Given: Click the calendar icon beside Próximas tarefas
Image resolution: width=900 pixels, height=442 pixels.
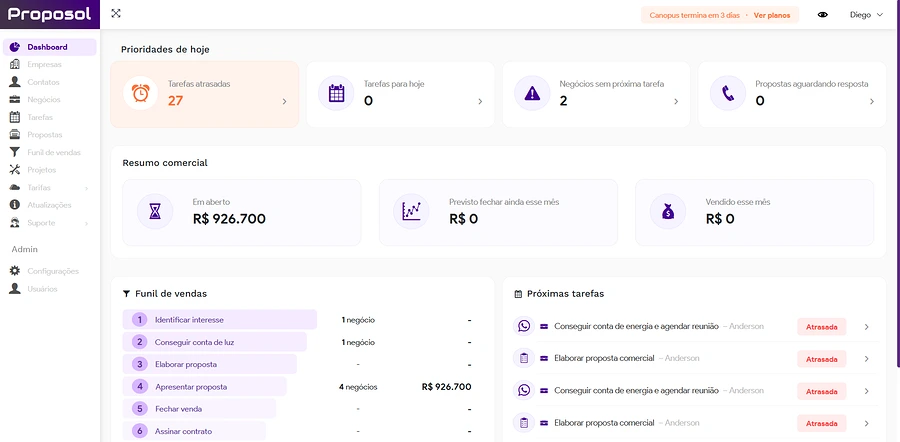Looking at the screenshot, I should [x=518, y=294].
